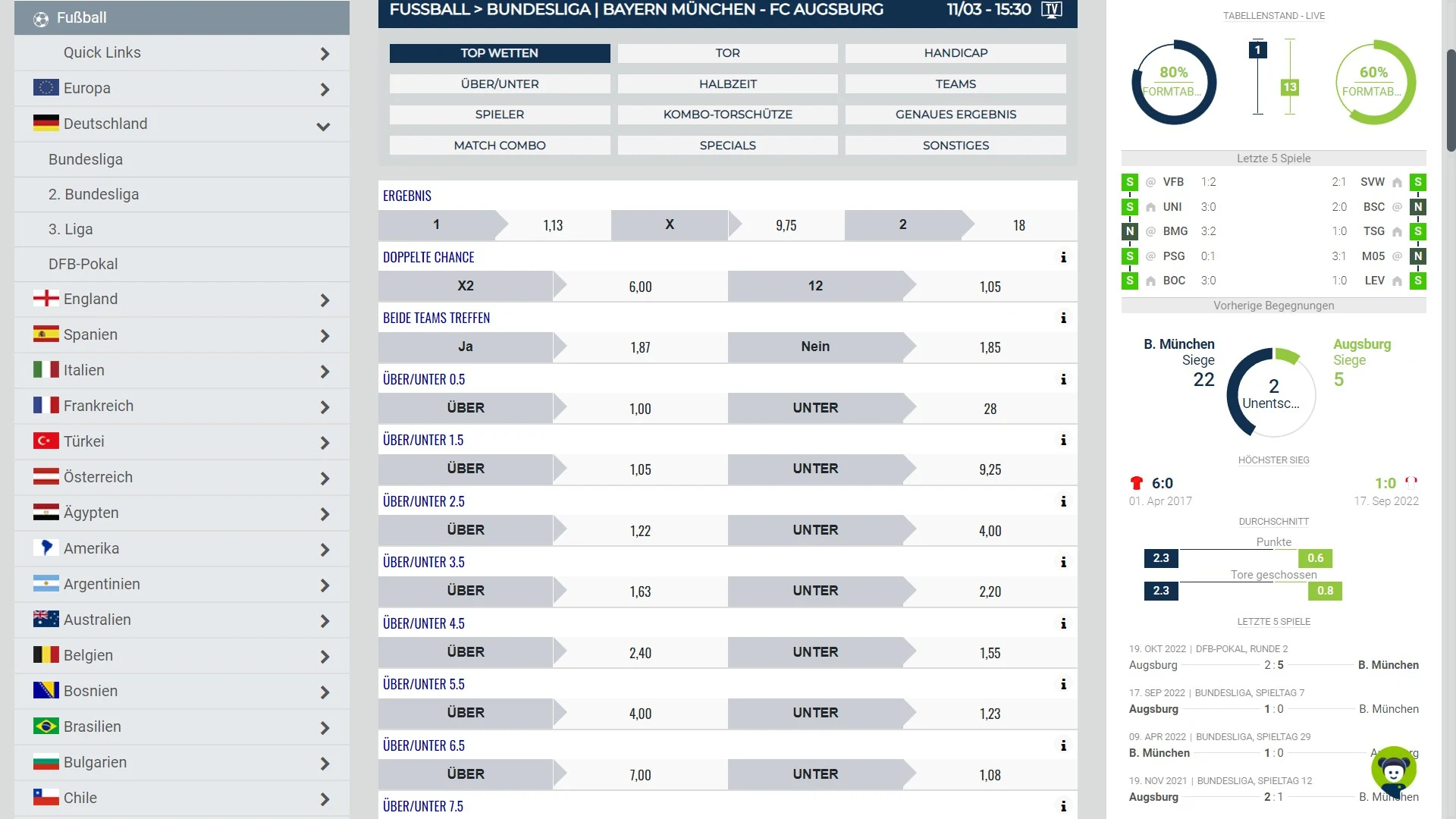Open the chat support mascot icon
The height and width of the screenshot is (819, 1456).
[1394, 771]
